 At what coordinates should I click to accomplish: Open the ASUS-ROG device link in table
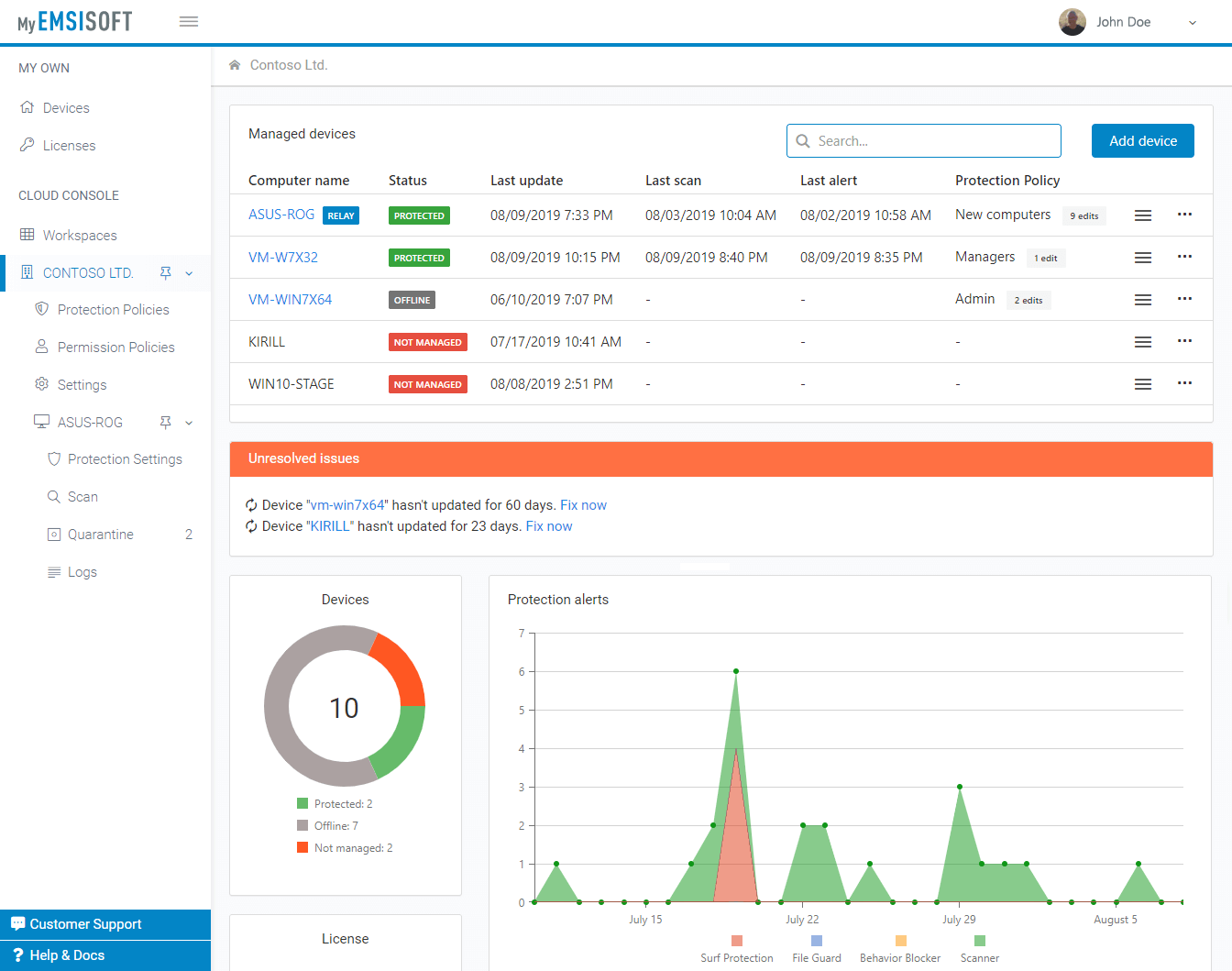tap(281, 215)
